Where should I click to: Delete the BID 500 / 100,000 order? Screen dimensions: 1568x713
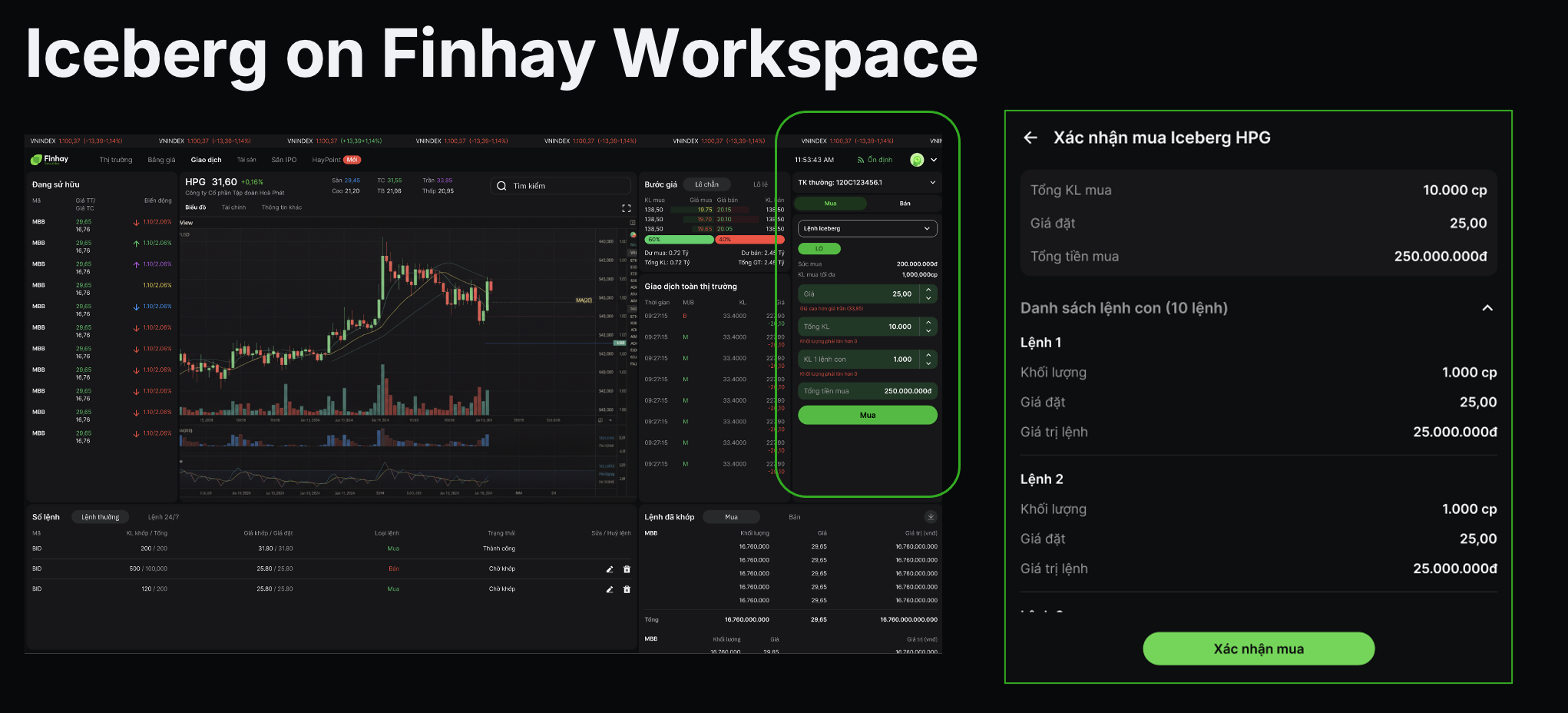tap(627, 569)
